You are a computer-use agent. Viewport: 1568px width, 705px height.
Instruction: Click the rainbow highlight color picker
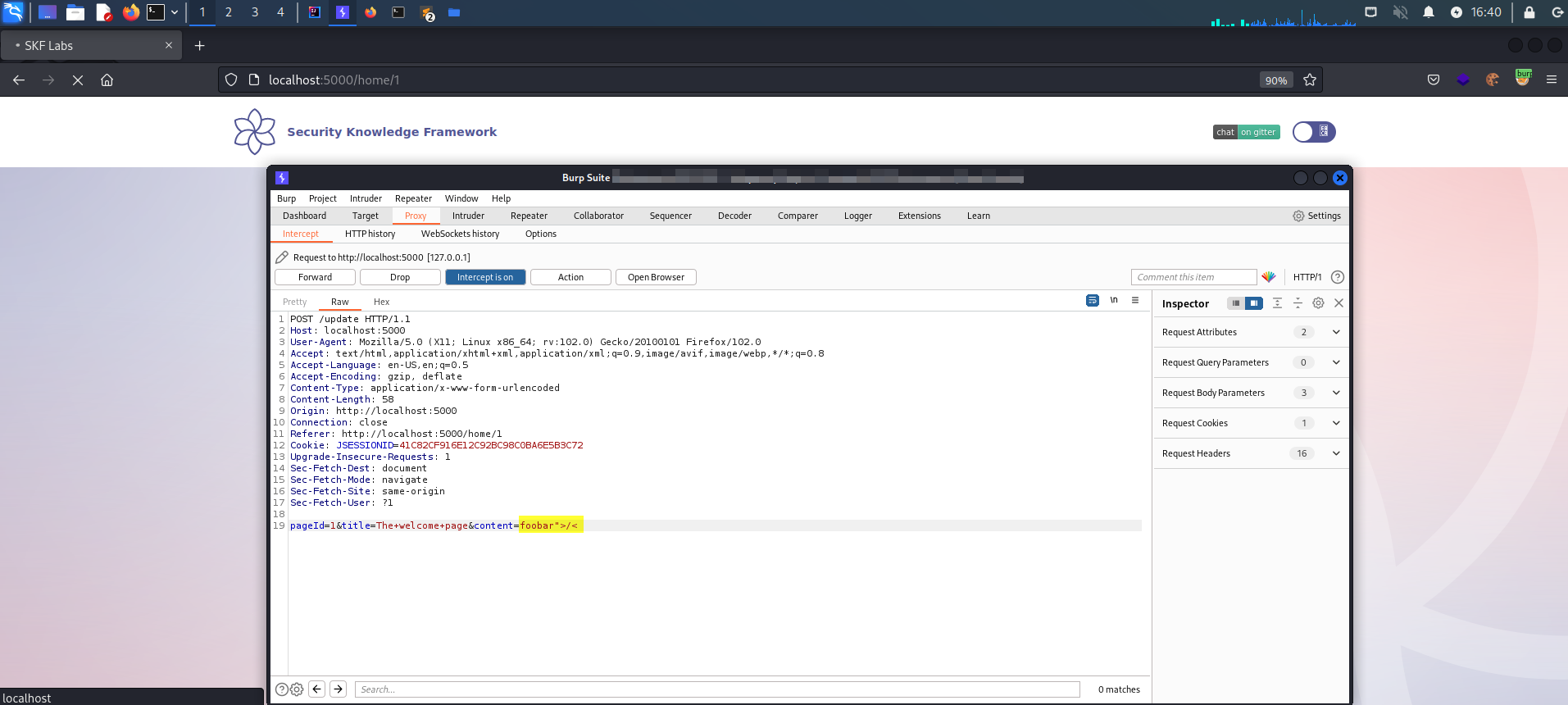pos(1269,277)
